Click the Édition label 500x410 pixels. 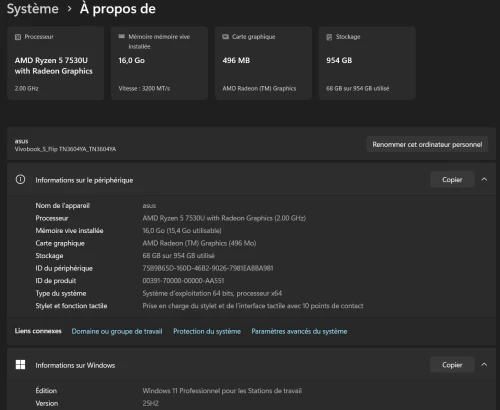click(x=46, y=391)
